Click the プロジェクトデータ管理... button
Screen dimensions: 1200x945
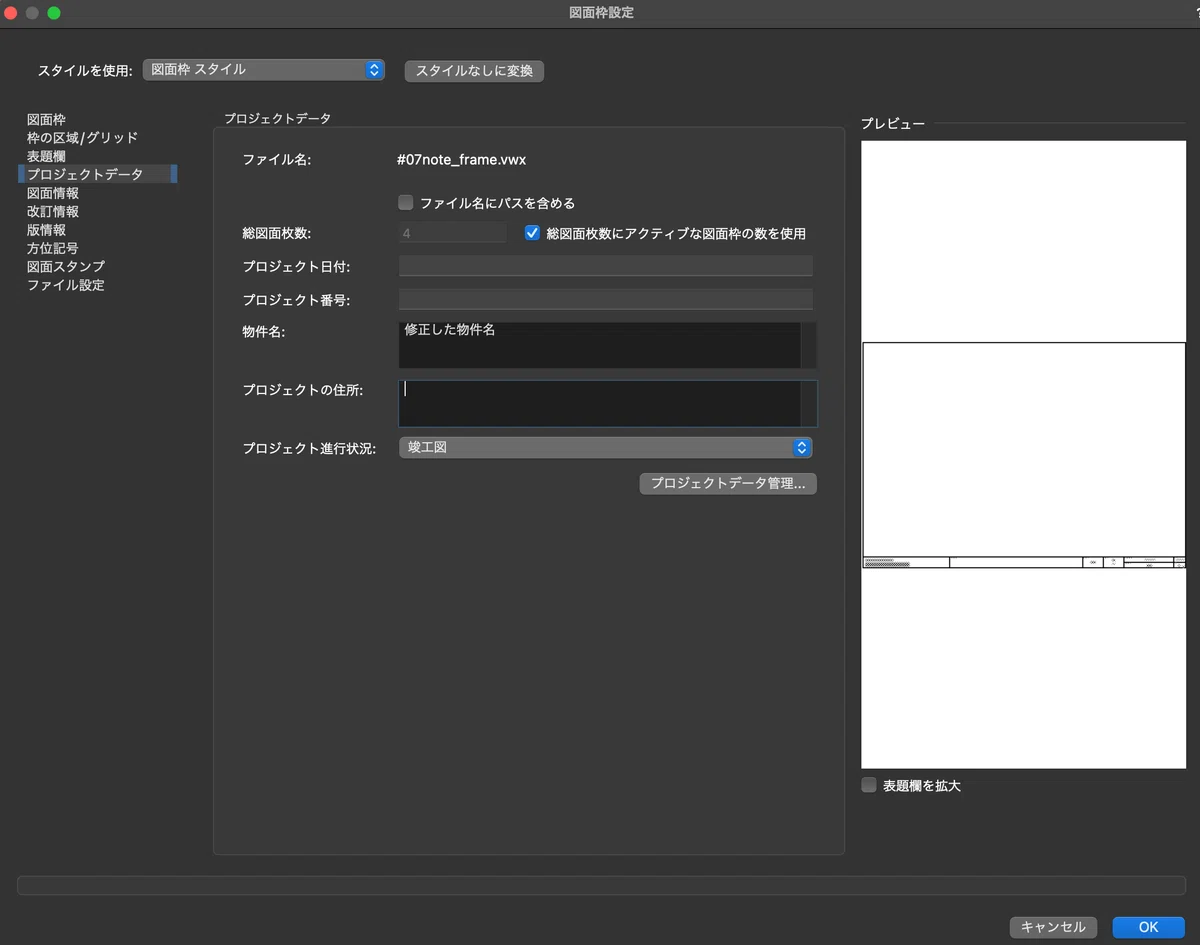coord(728,483)
